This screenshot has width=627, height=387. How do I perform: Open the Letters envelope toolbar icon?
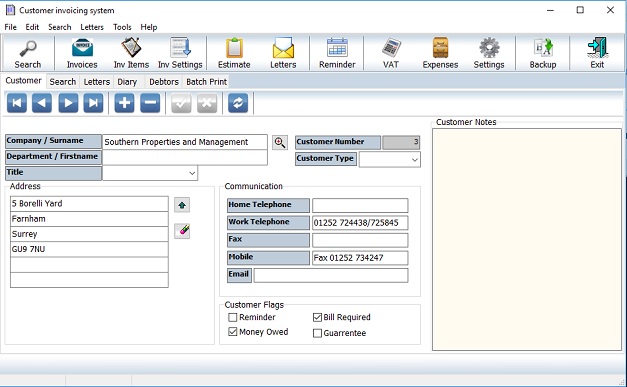coord(283,54)
